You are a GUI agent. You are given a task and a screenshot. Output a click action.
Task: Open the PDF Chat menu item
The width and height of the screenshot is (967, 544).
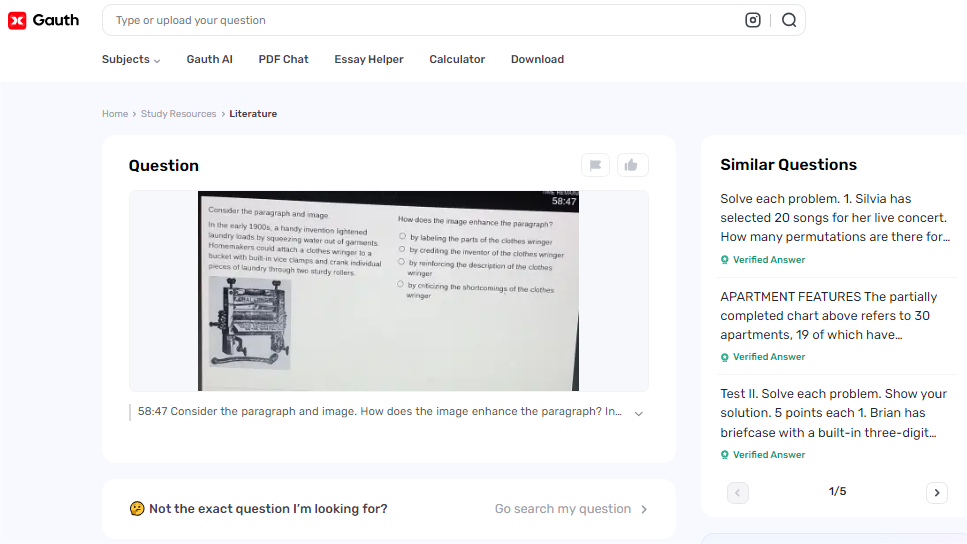click(x=283, y=59)
